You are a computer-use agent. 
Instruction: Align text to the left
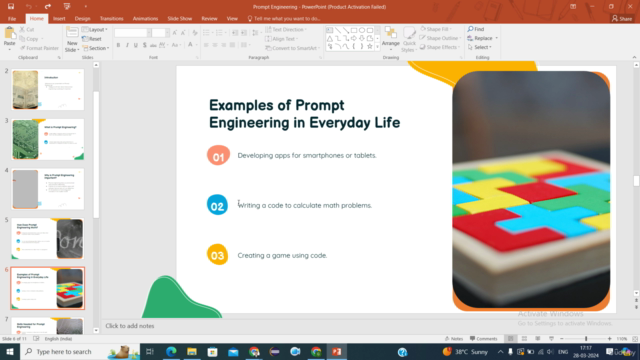pos(206,45)
